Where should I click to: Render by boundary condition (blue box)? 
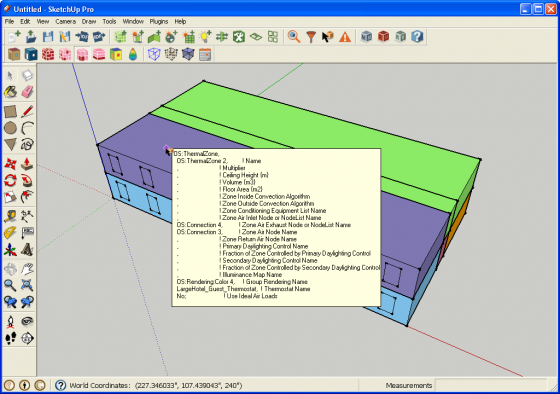pos(31,54)
